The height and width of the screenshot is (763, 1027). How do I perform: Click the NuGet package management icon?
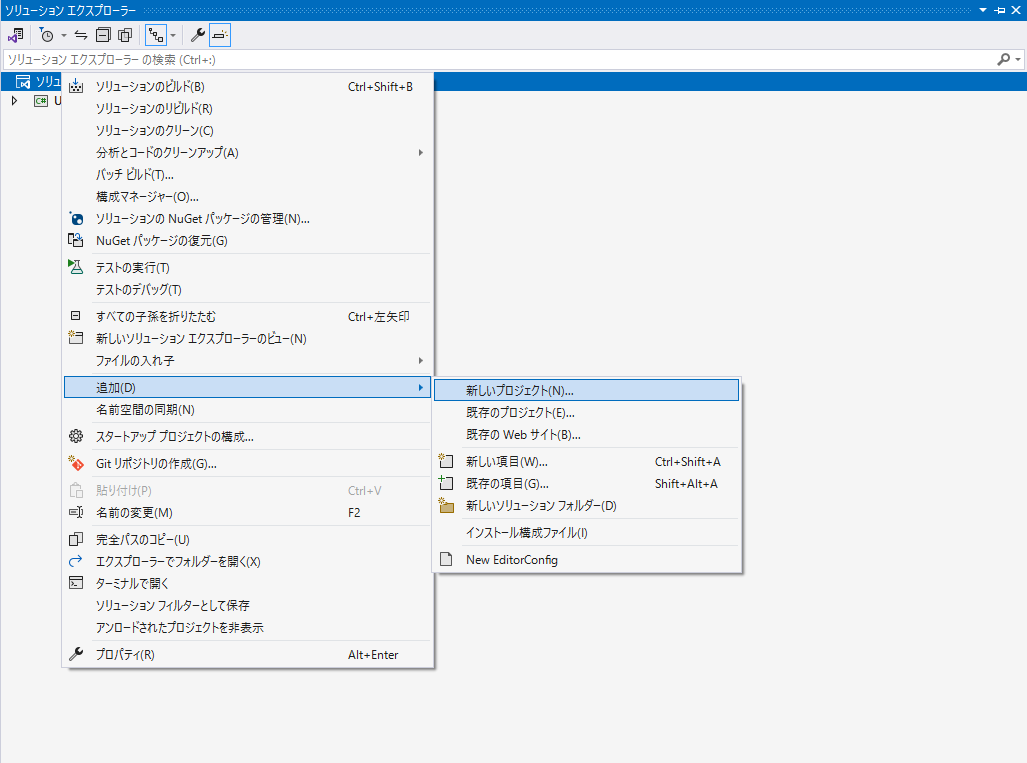click(76, 218)
